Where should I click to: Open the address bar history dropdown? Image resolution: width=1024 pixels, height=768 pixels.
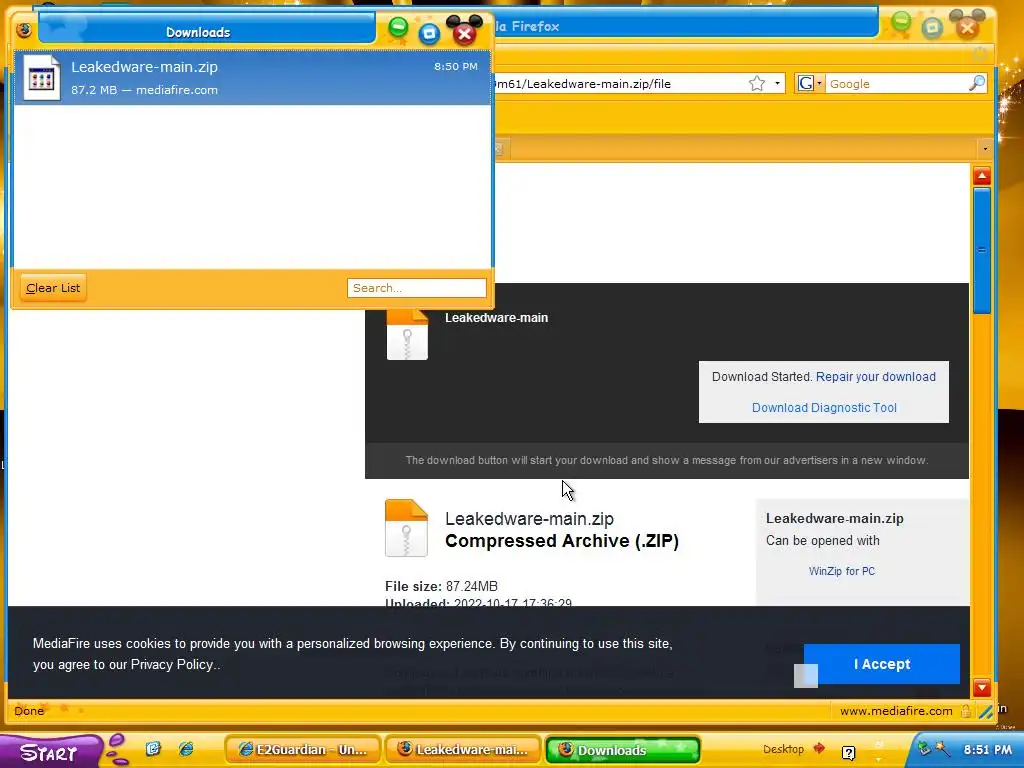pyautogui.click(x=777, y=84)
